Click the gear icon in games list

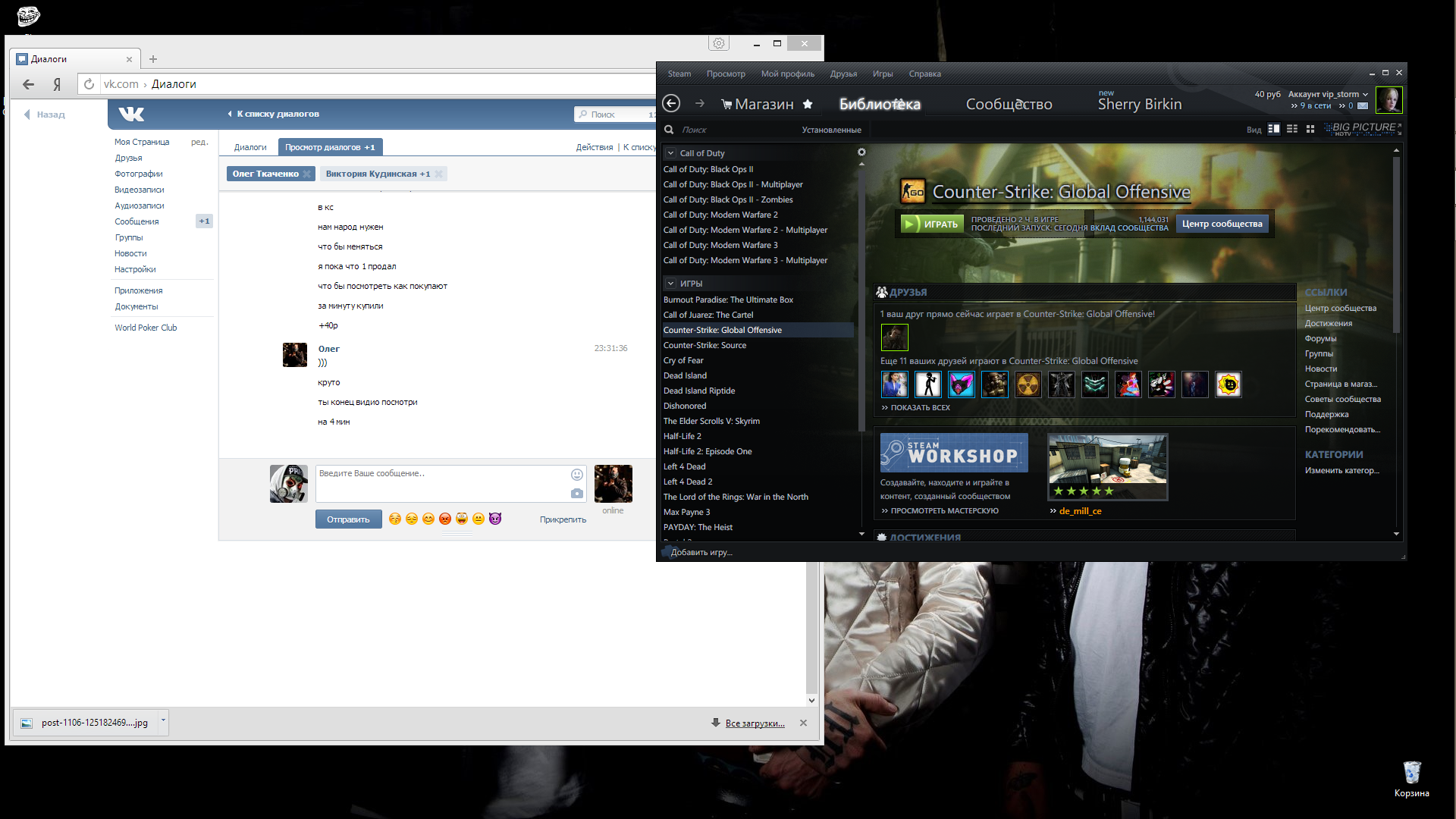click(861, 152)
